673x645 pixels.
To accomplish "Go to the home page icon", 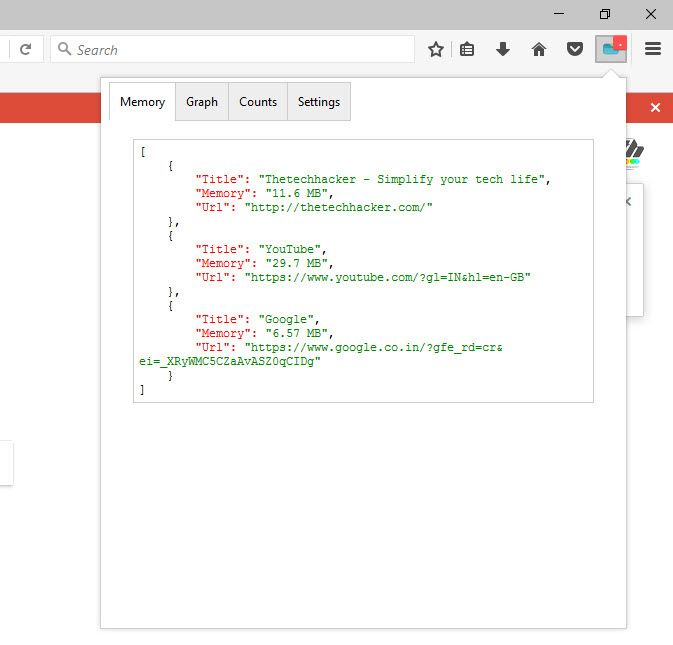I will (x=539, y=49).
